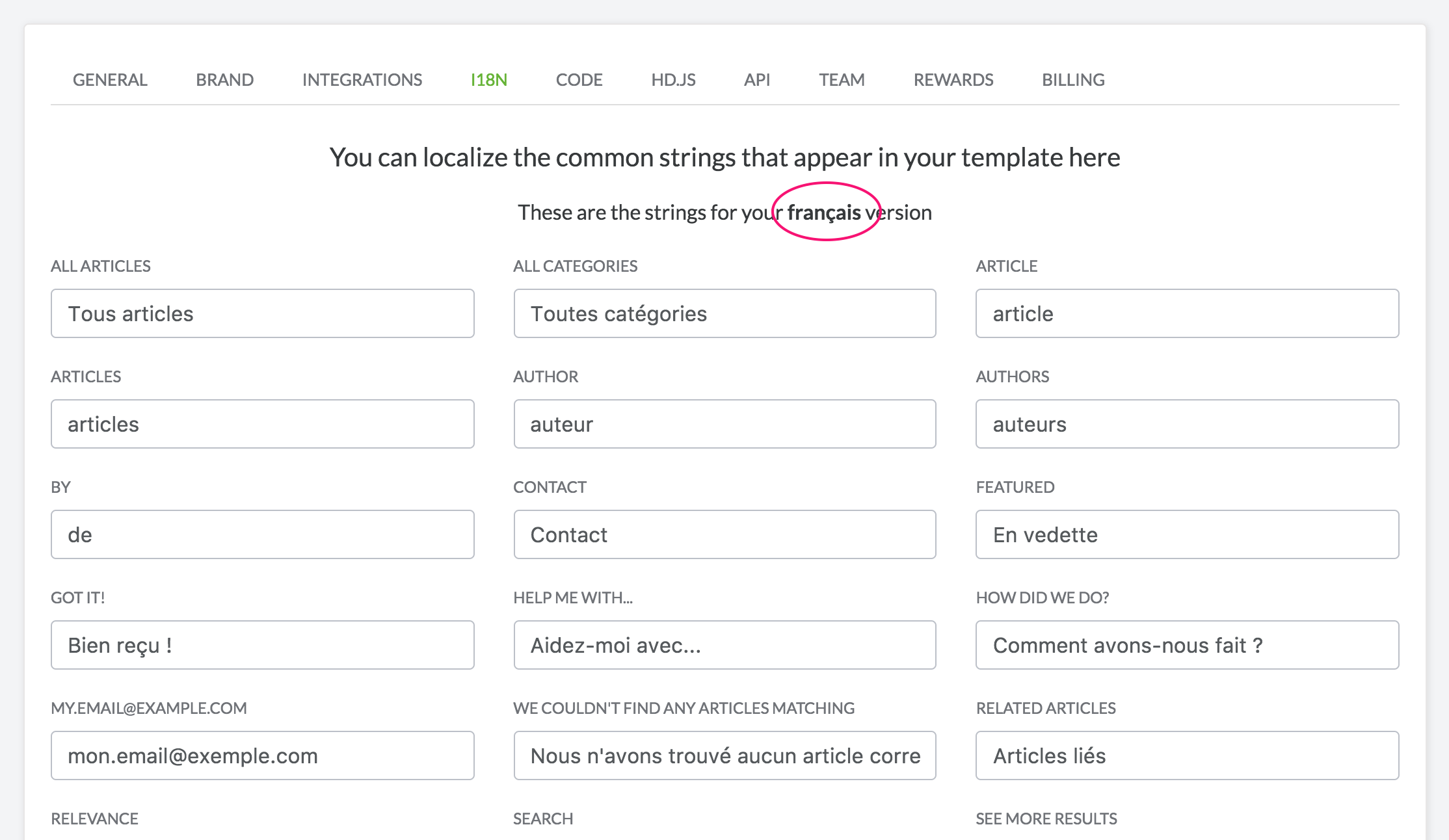The height and width of the screenshot is (840, 1449).
Task: Open the INTEGRATIONS tab
Action: click(x=362, y=80)
